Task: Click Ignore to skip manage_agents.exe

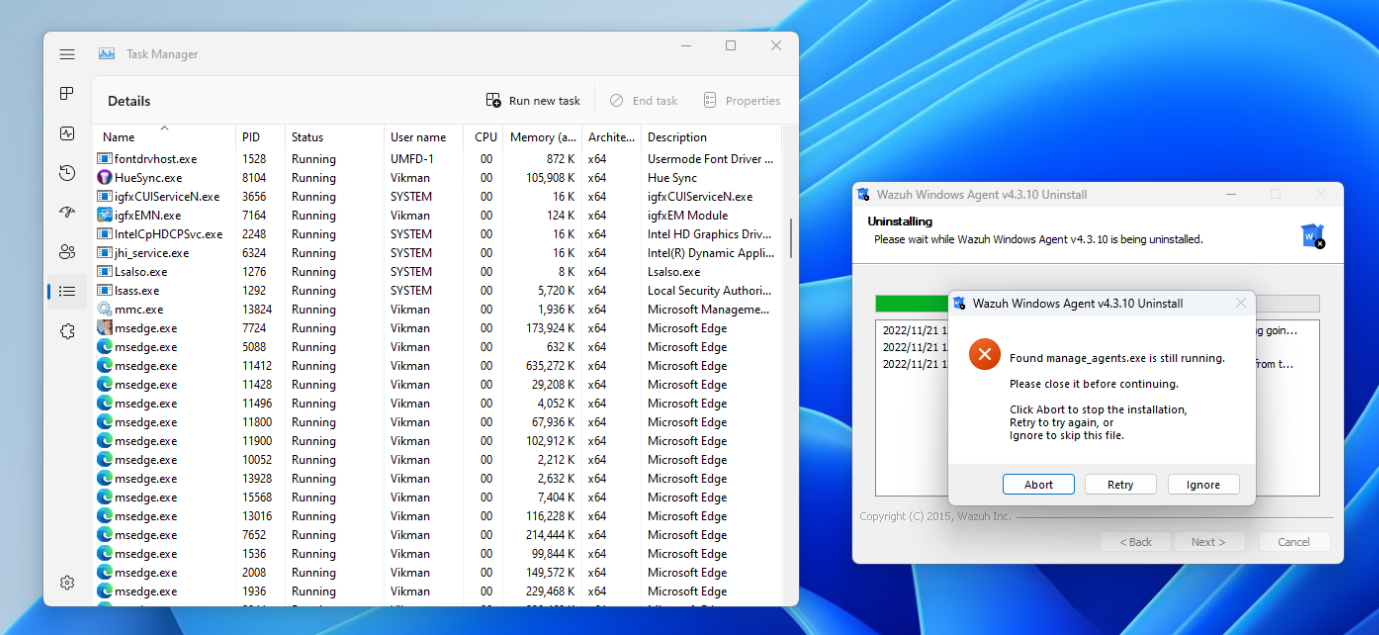Action: (x=1203, y=484)
